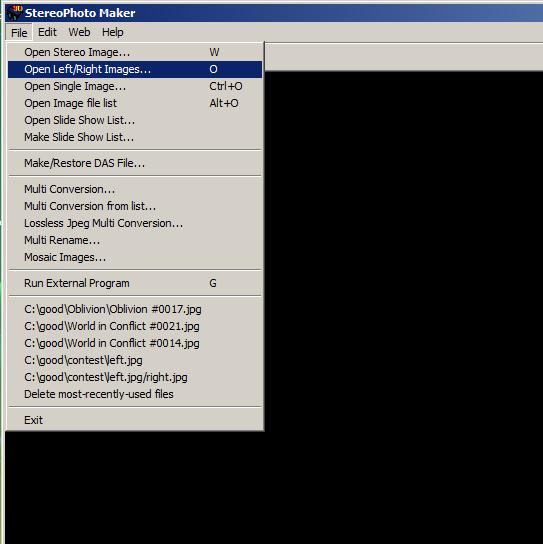Open the Web menu

(x=79, y=32)
